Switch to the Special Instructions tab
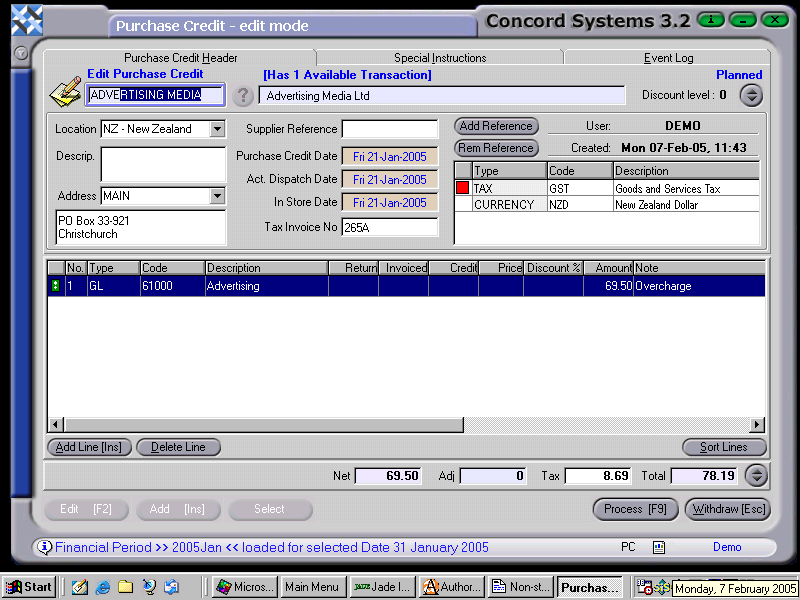This screenshot has width=800, height=600. (x=440, y=57)
